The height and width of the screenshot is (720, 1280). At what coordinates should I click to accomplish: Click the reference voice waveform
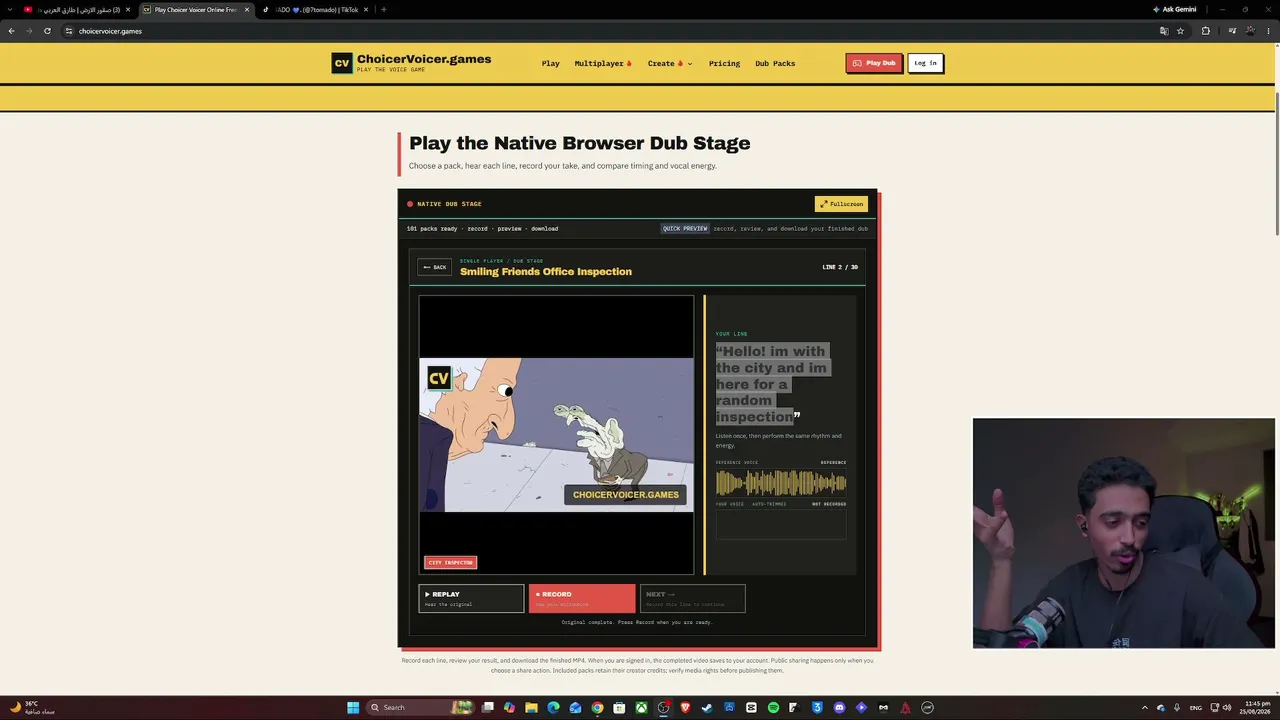tap(781, 484)
